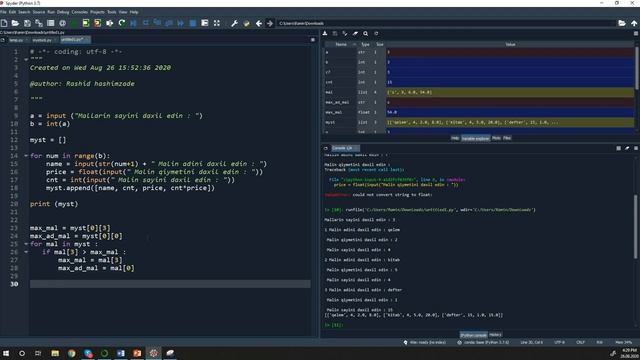Click the Variable explorer vertical scrollbar
This screenshot has width=640, height=360.
(636, 67)
